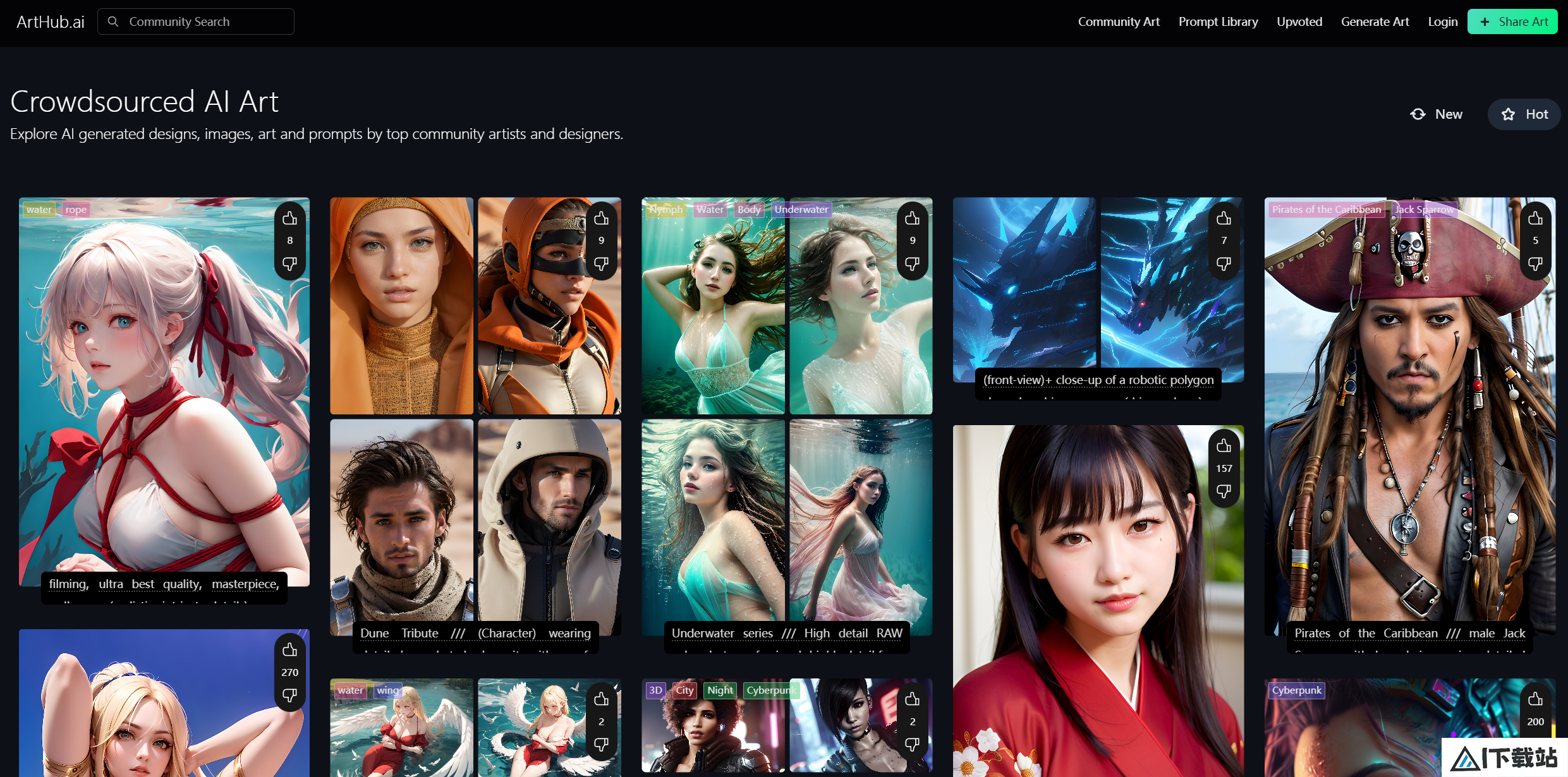Upvote the robotic polygon dragon images
This screenshot has height=777, width=1568.
coord(1224,219)
